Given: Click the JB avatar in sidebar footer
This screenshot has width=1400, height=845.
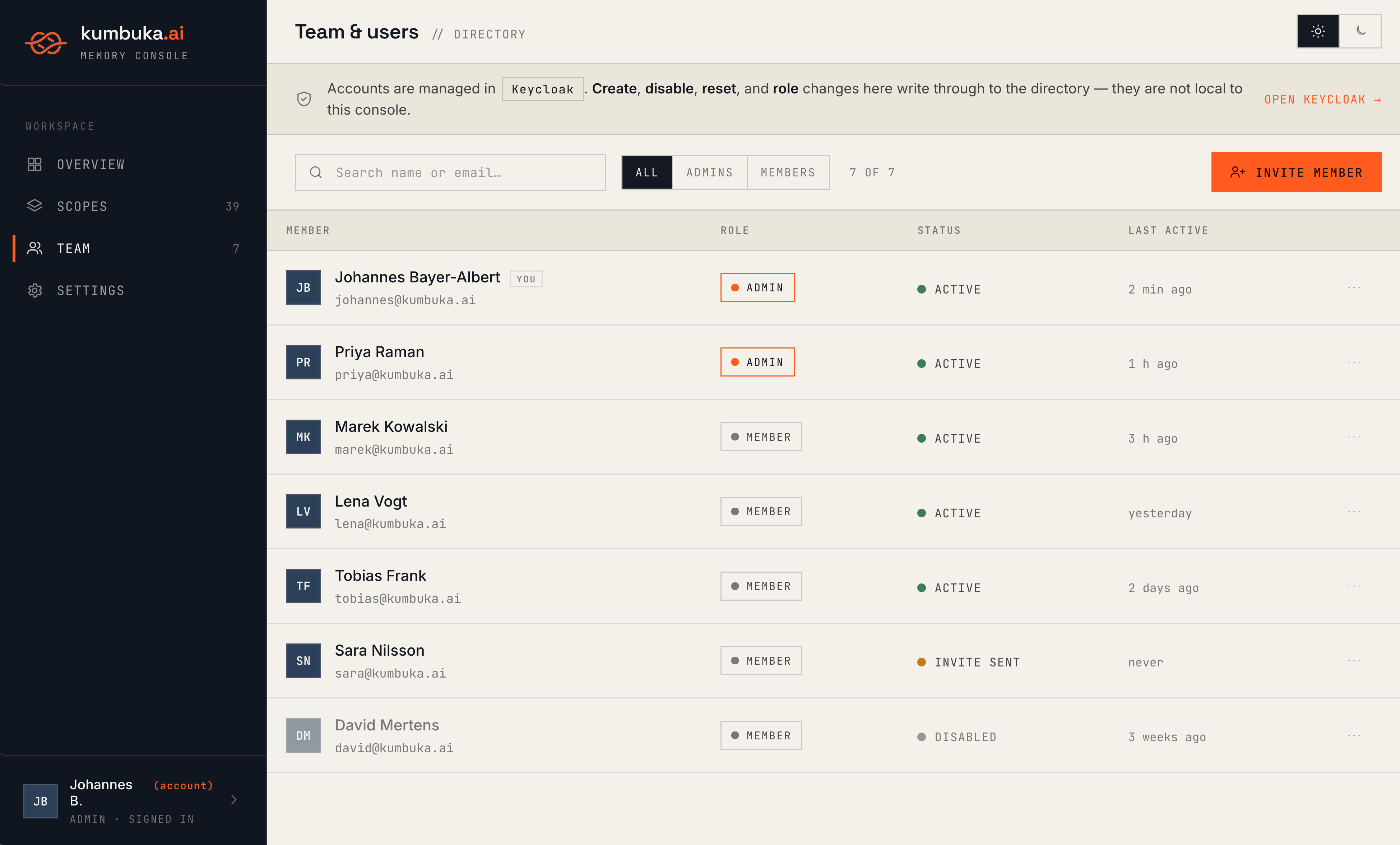Looking at the screenshot, I should pos(40,801).
